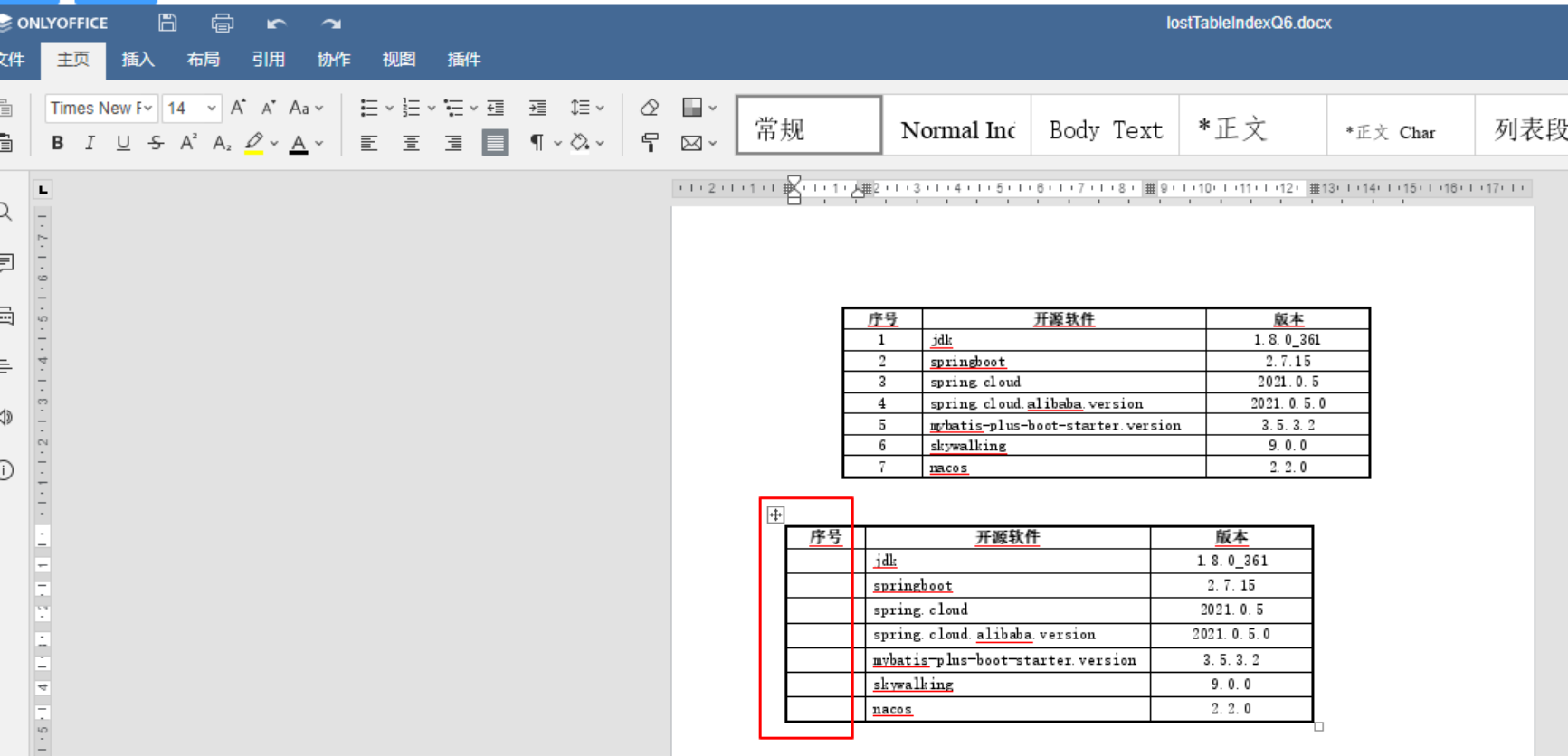Switch to the 插入 tab
Screen dimensions: 1568x756
[x=138, y=60]
